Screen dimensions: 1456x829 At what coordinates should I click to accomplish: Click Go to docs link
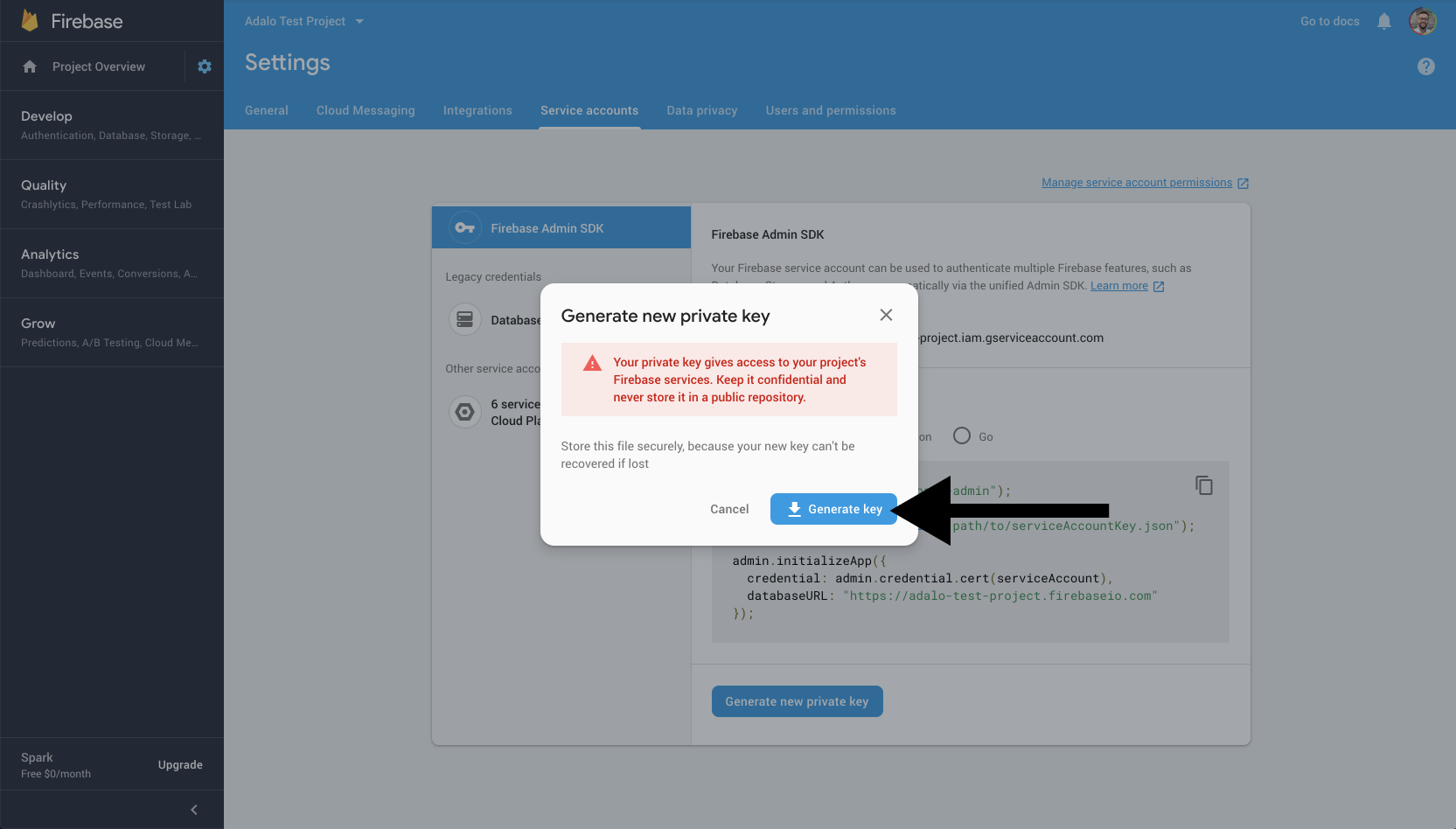[x=1329, y=21]
